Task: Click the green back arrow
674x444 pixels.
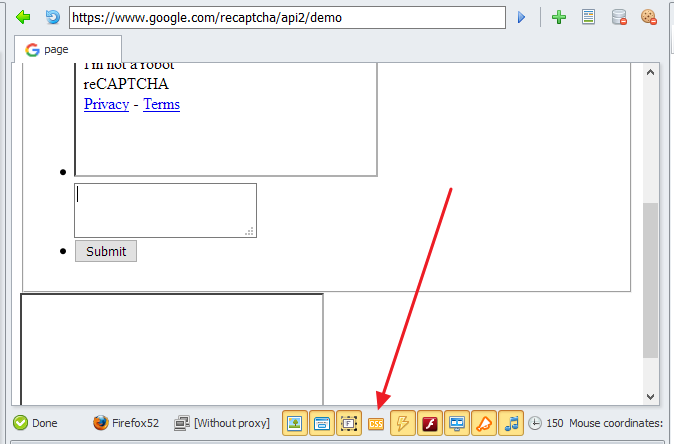Action: pos(23,17)
